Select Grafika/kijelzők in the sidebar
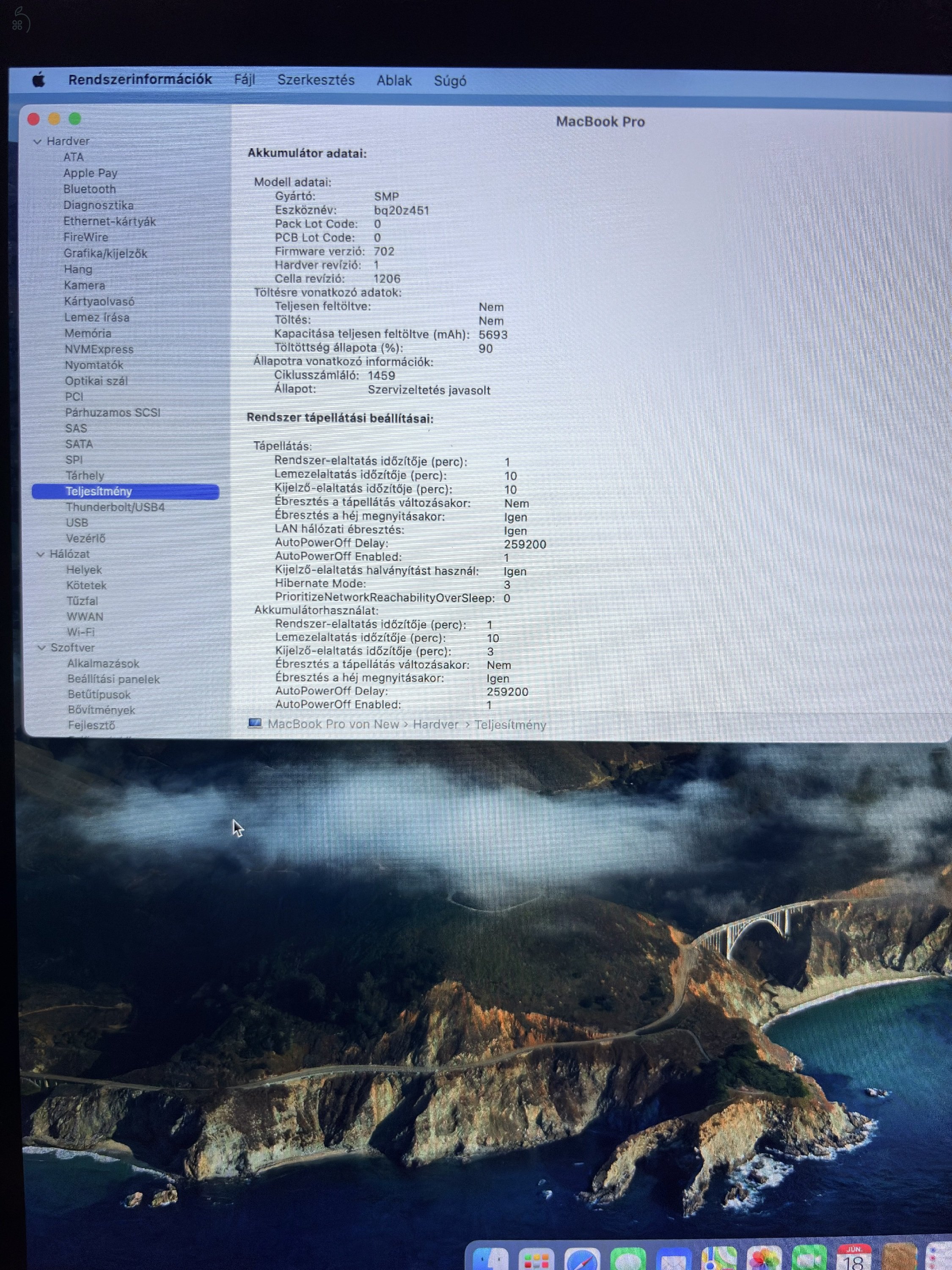The width and height of the screenshot is (952, 1270). click(x=105, y=253)
